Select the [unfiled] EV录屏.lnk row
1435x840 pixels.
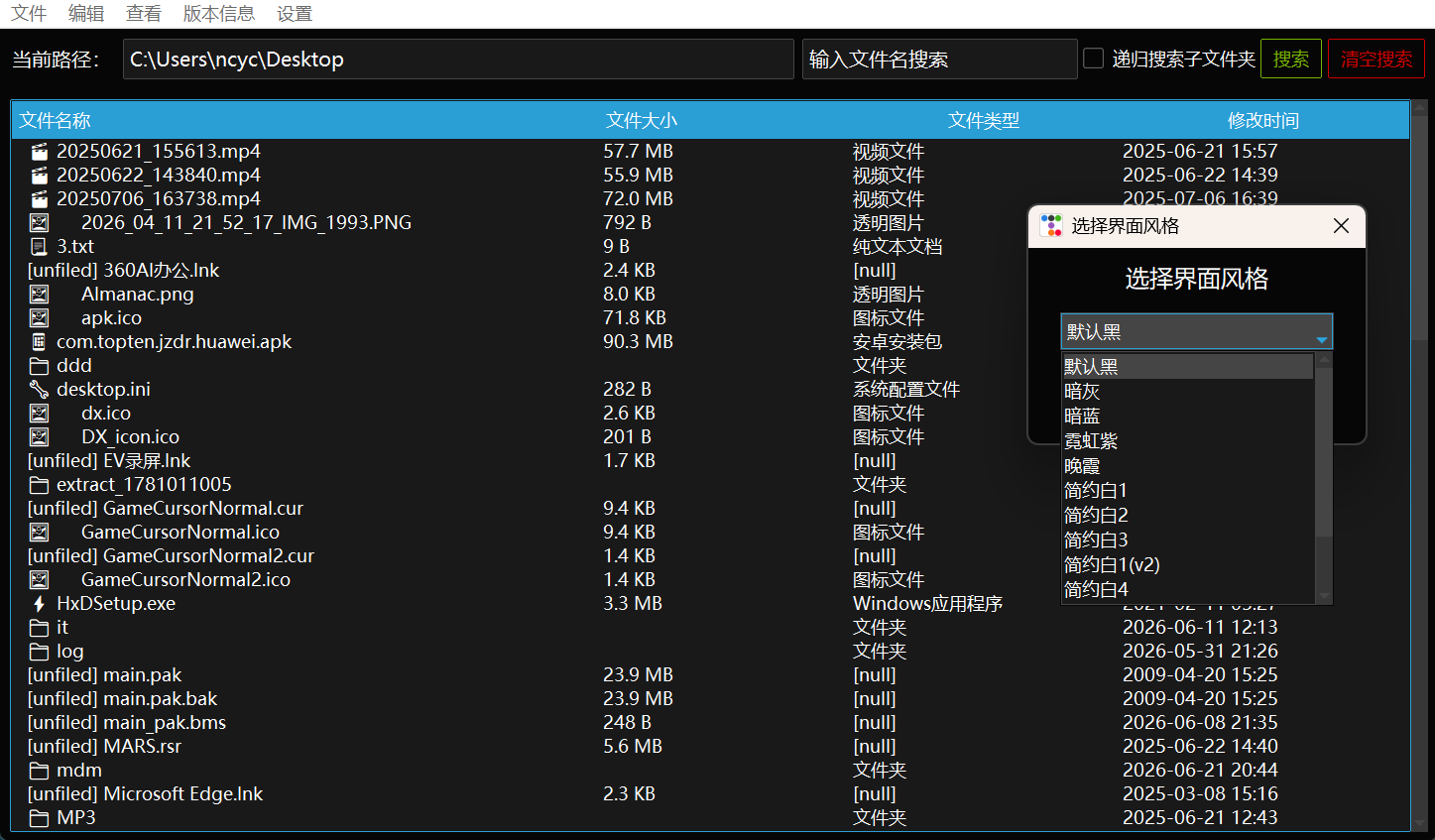pyautogui.click(x=710, y=461)
